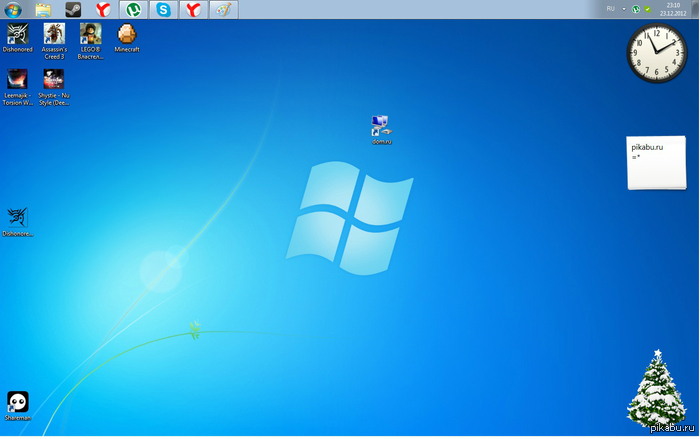The height and width of the screenshot is (439, 700).
Task: Switch to the uTorrent taskbar window
Action: pyautogui.click(x=132, y=9)
